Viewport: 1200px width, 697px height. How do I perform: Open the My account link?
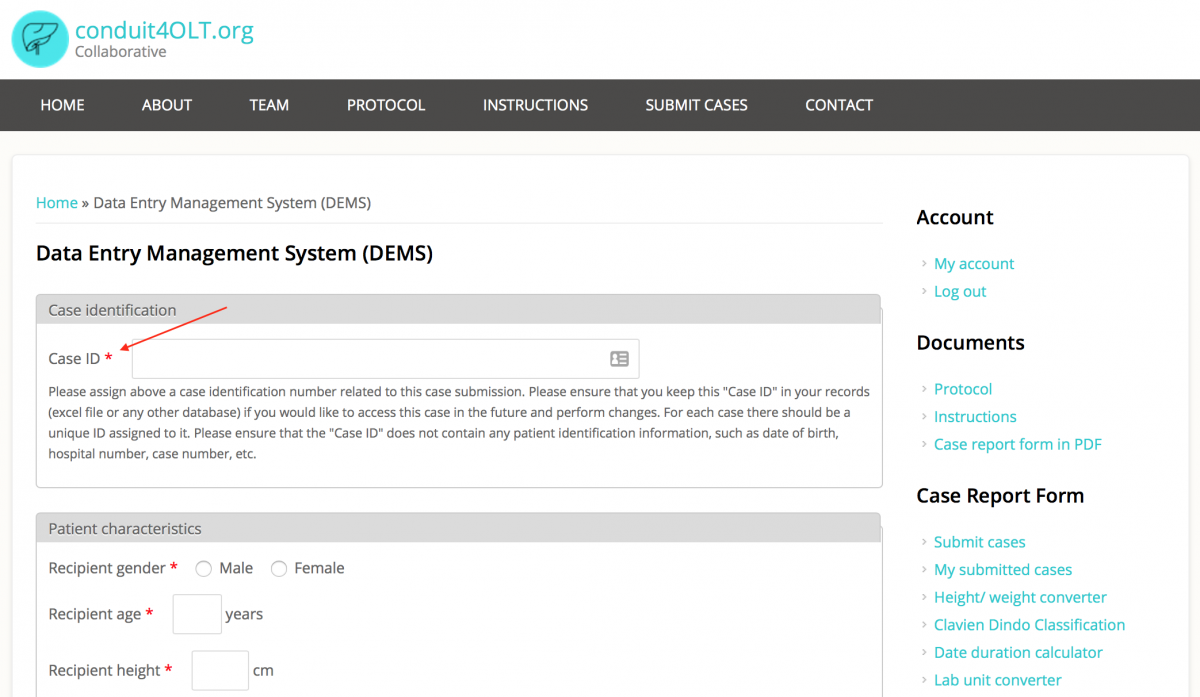pyautogui.click(x=973, y=264)
